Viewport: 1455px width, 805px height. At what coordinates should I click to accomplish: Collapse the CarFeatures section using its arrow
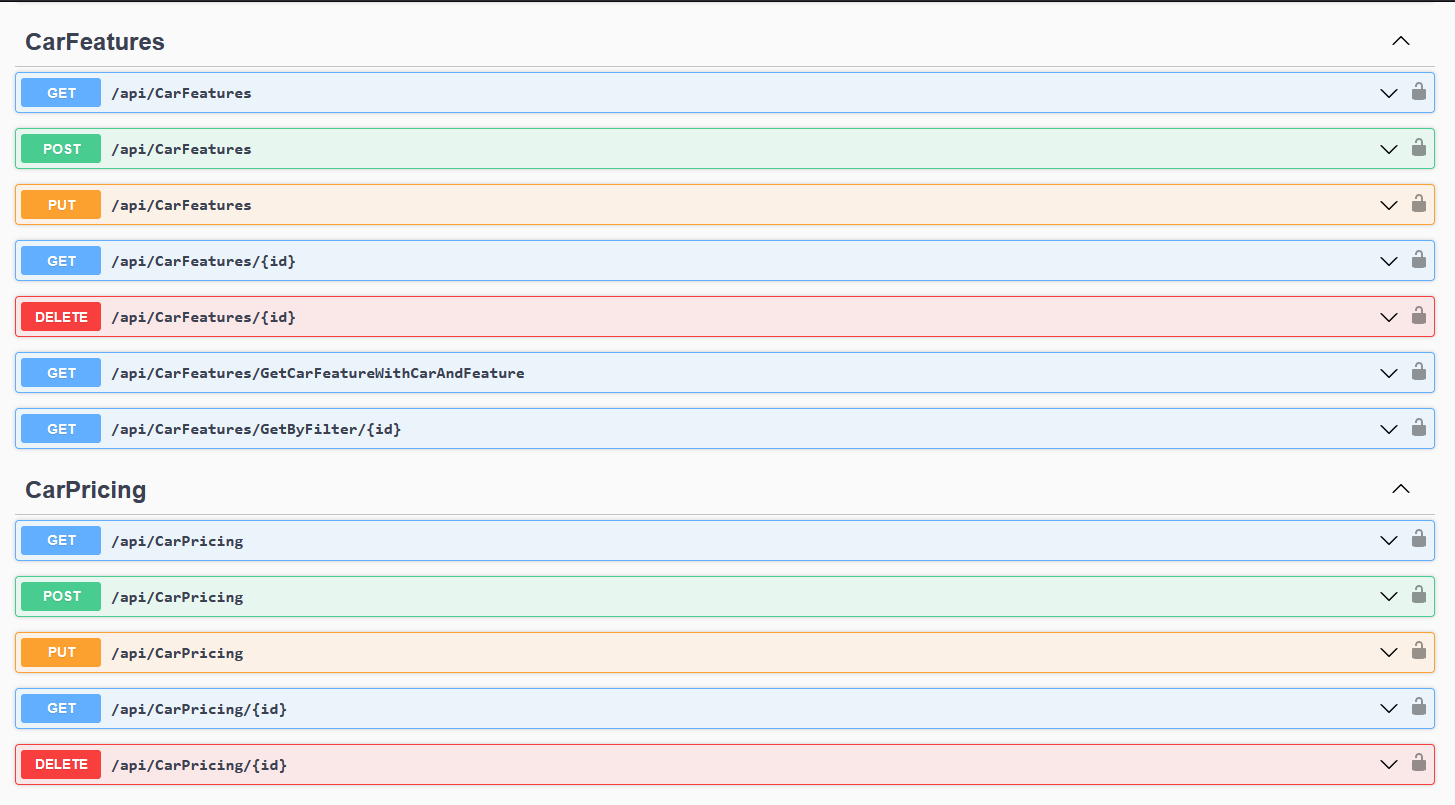tap(1401, 41)
